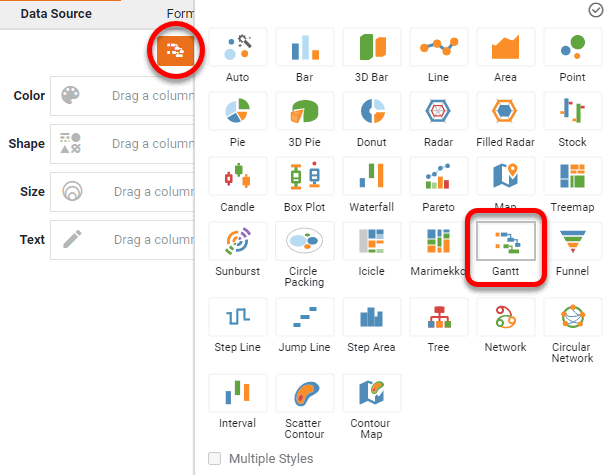Click the Shape binding field

click(x=122, y=144)
